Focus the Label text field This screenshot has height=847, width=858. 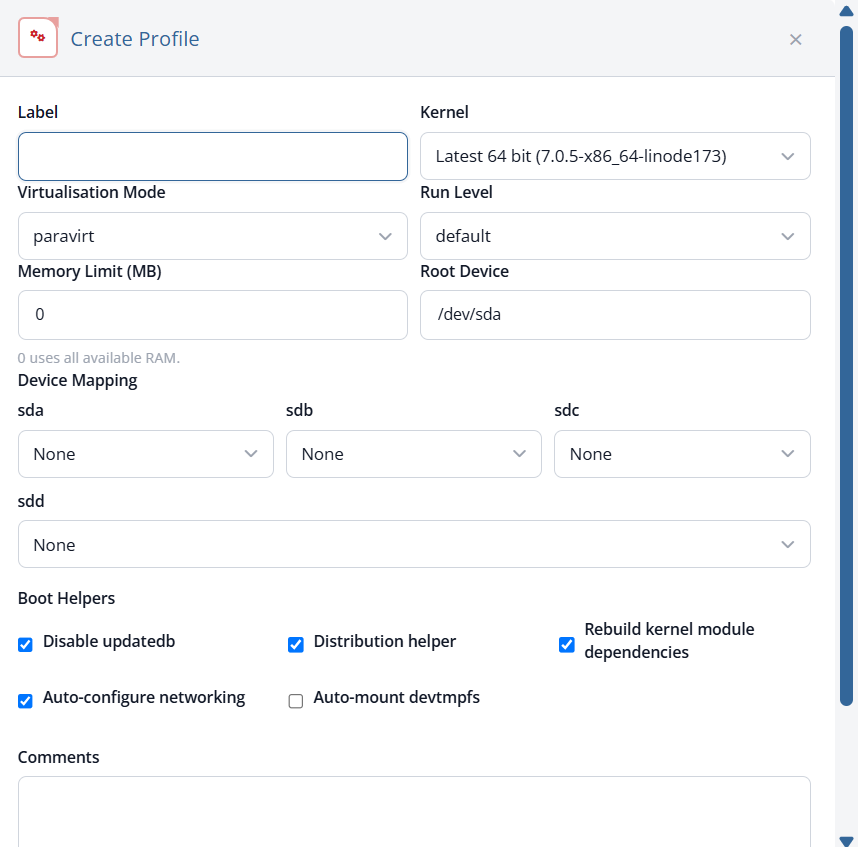tap(213, 156)
